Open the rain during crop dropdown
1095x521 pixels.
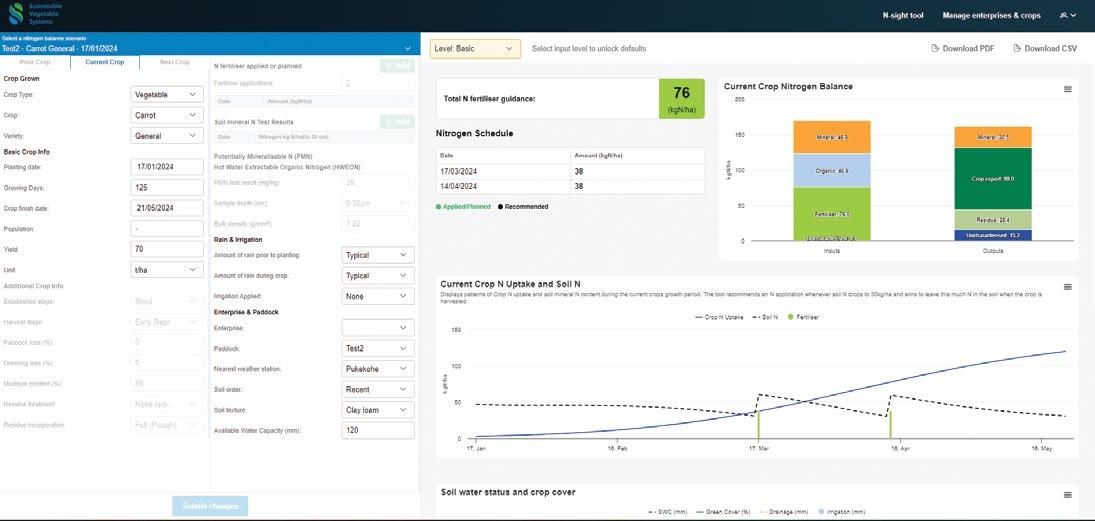(378, 276)
